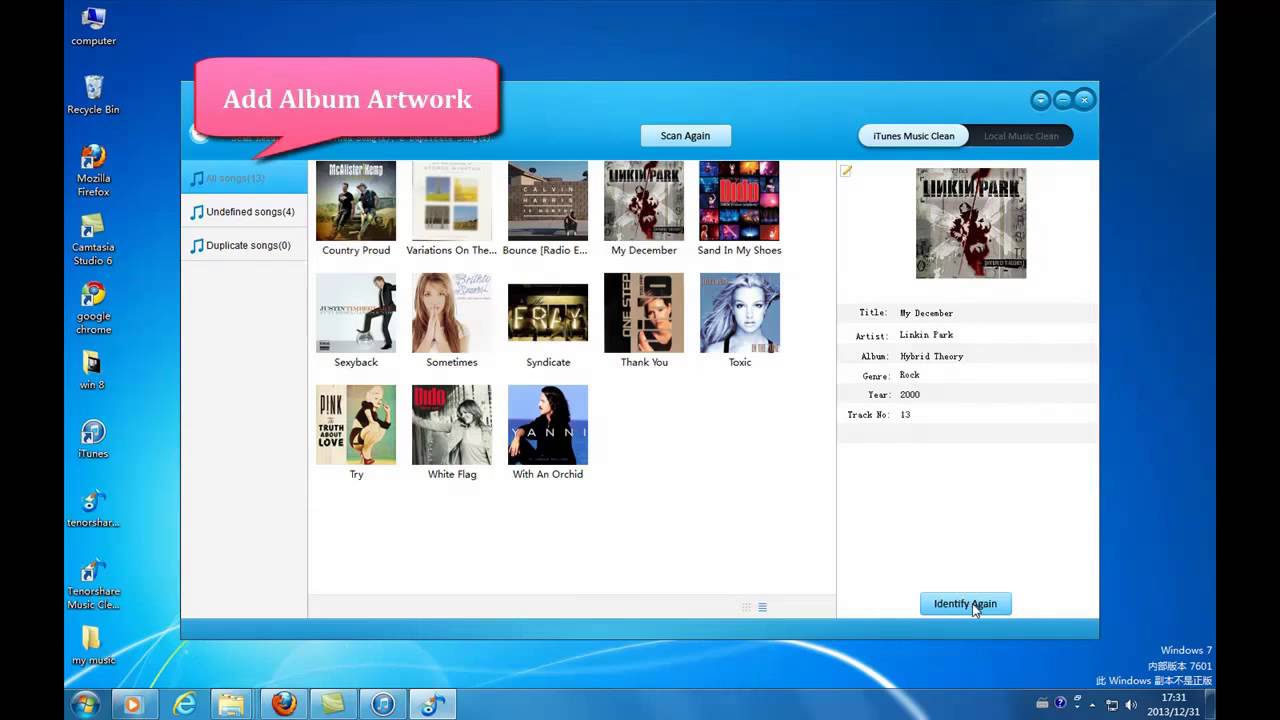Select iTunes Music Clean mode
The image size is (1280, 720).
(x=913, y=136)
